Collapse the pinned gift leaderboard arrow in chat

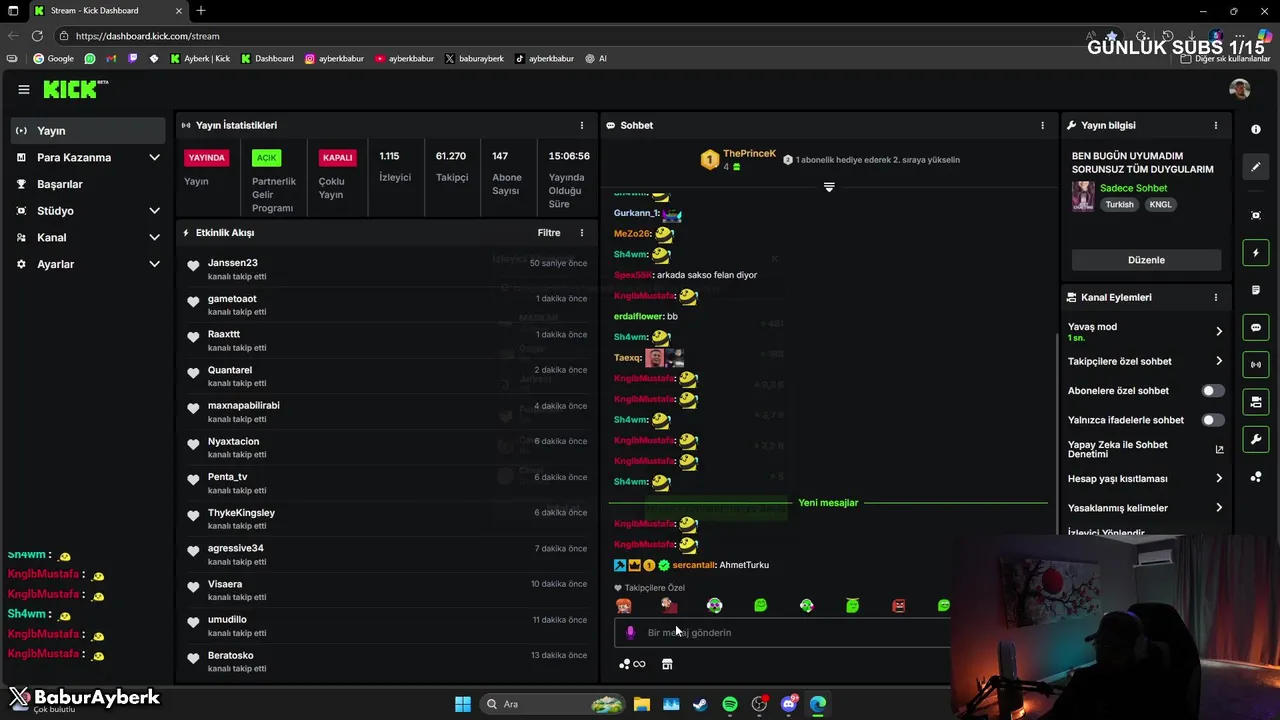(829, 187)
